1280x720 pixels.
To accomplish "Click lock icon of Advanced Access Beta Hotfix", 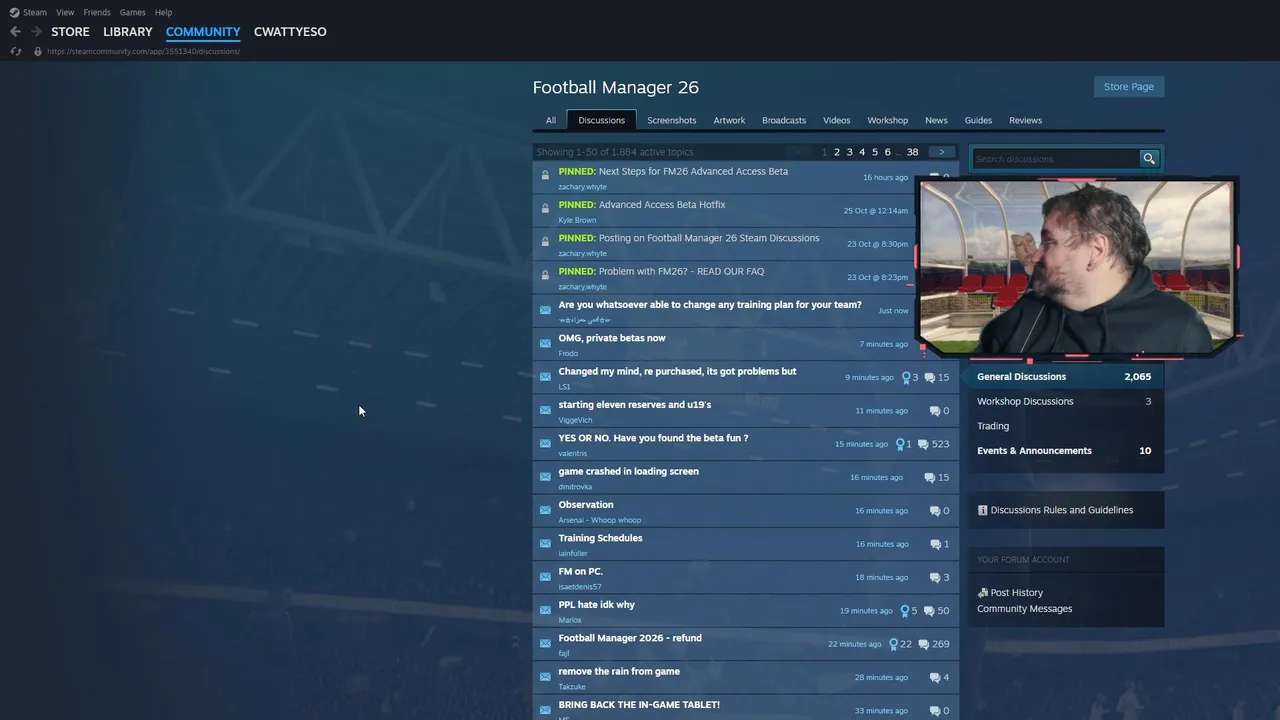I will [x=545, y=209].
